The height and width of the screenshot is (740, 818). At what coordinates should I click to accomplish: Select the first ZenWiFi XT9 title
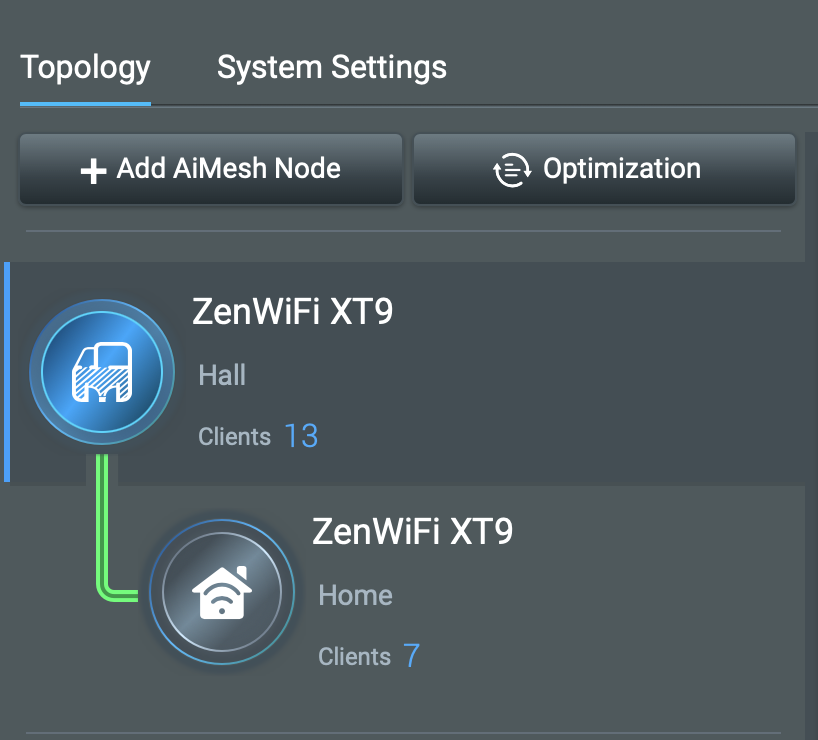[x=292, y=312]
